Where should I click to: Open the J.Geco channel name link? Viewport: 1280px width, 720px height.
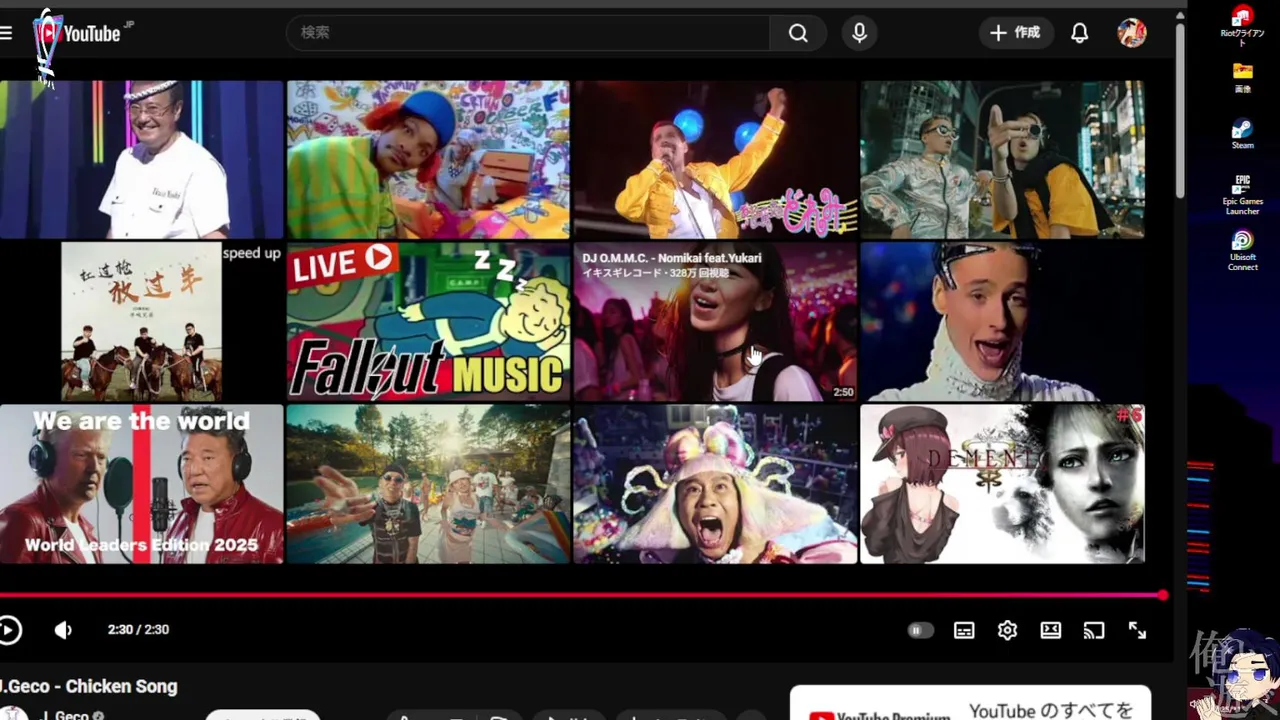[x=64, y=715]
